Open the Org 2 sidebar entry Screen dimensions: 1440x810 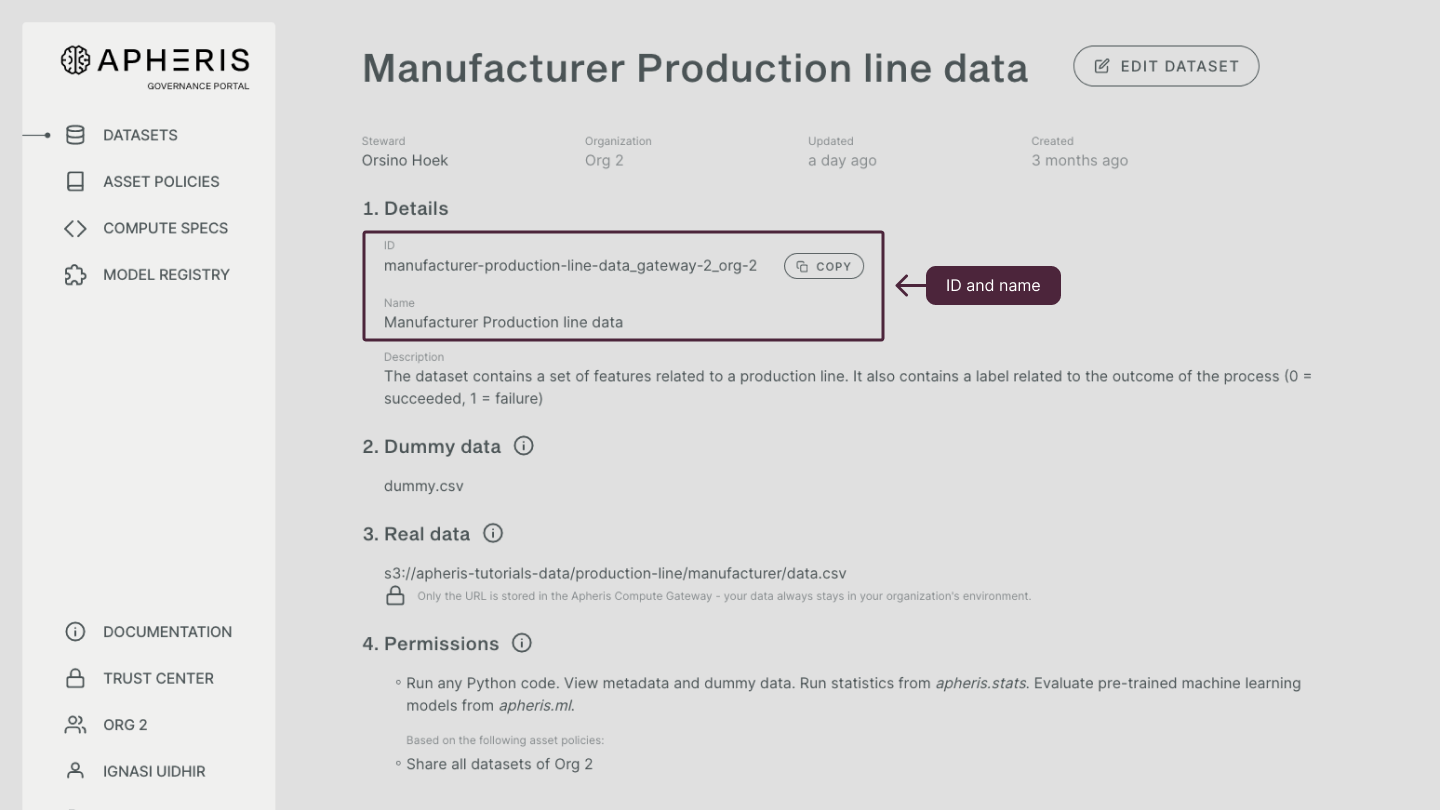click(125, 724)
